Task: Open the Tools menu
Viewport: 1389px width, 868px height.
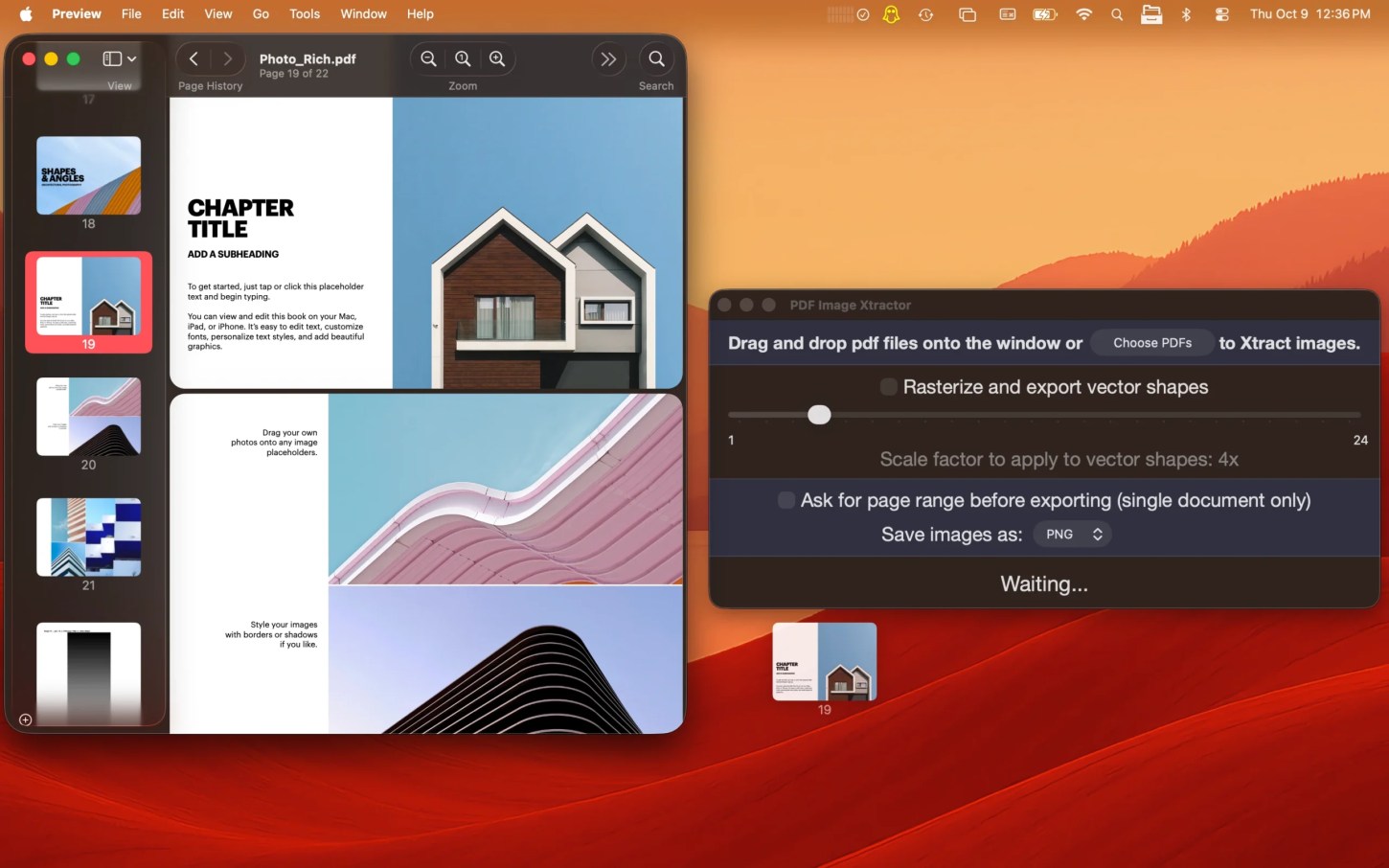Action: (305, 13)
